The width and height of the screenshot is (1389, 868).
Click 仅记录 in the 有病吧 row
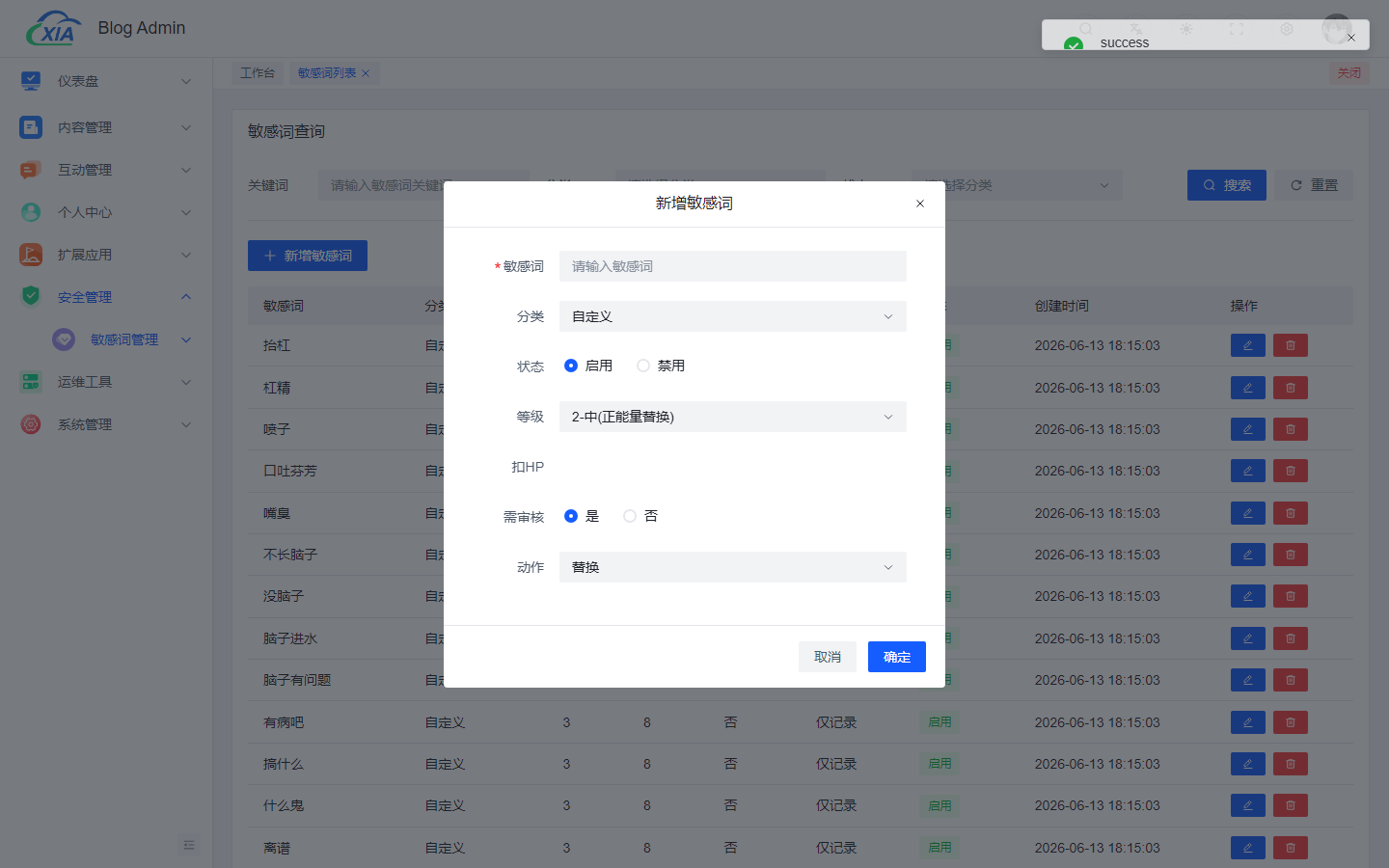point(836,722)
